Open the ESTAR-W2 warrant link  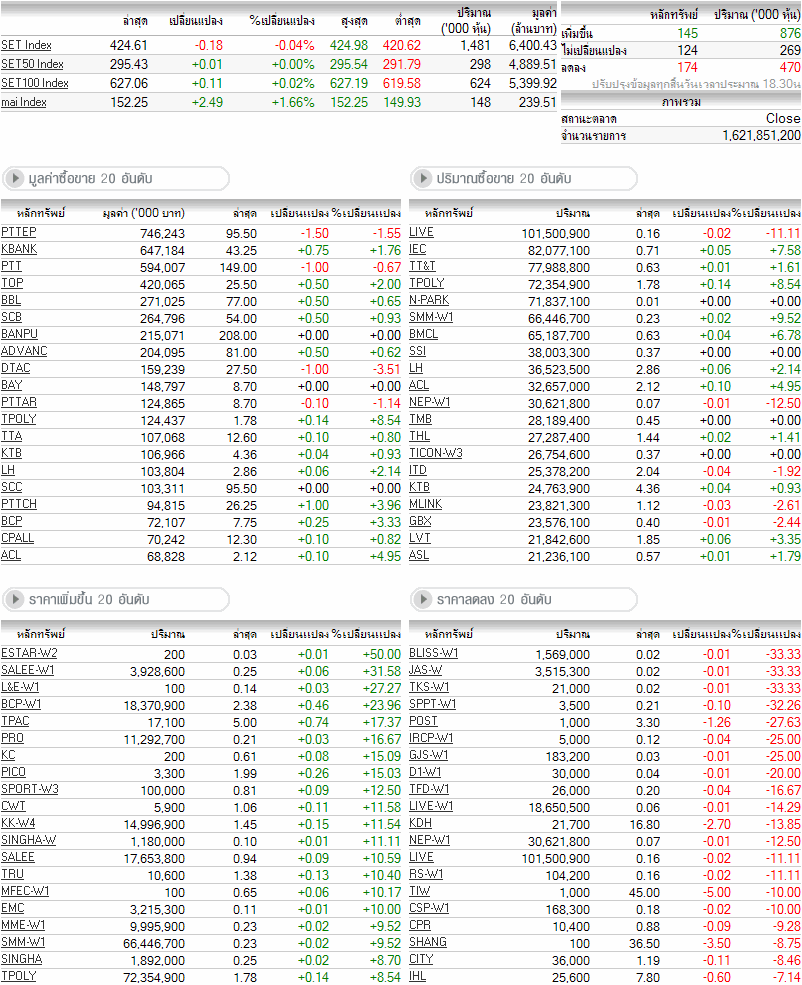tap(29, 653)
